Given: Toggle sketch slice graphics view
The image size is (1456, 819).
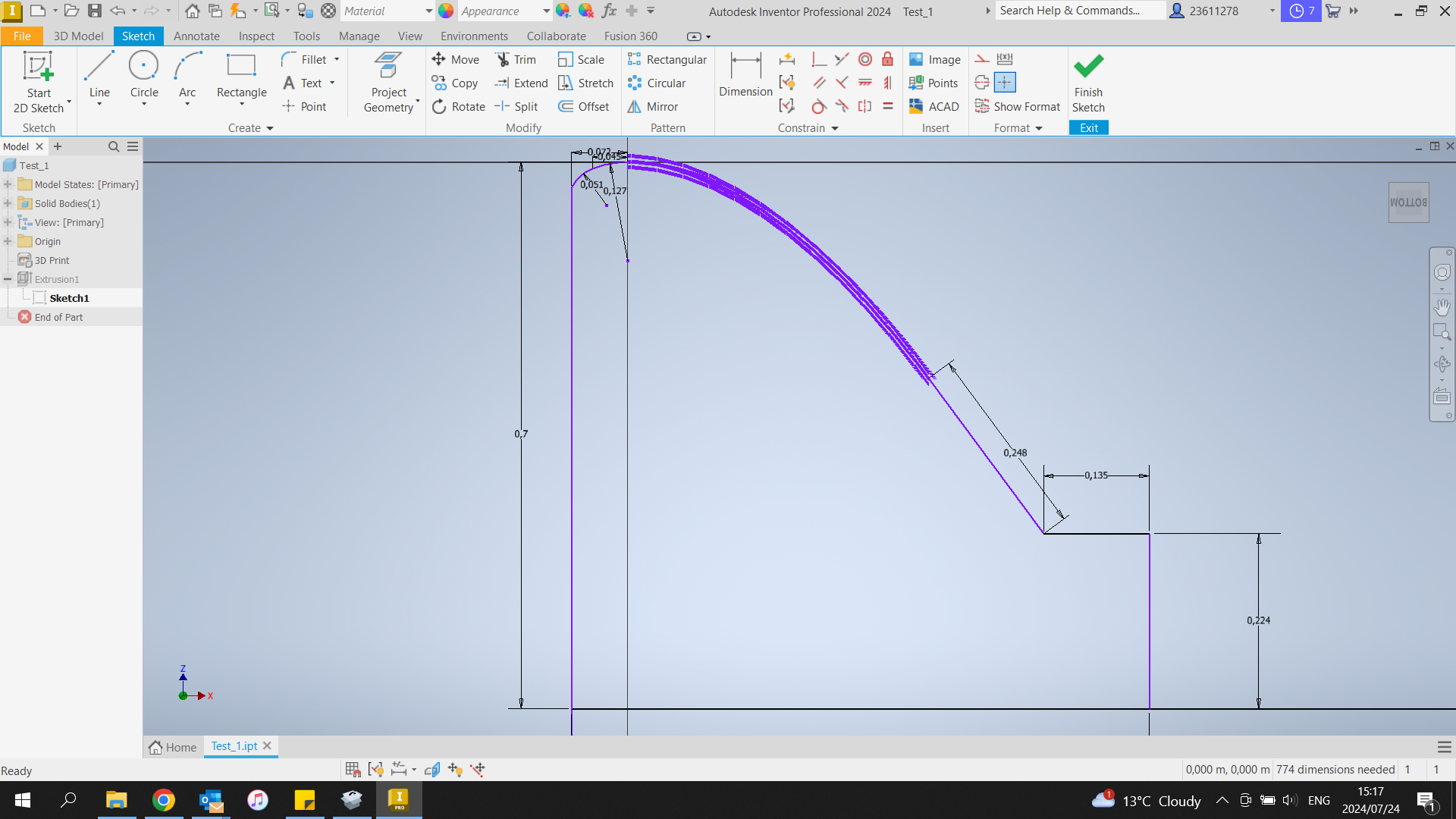Looking at the screenshot, I should pyautogui.click(x=431, y=769).
